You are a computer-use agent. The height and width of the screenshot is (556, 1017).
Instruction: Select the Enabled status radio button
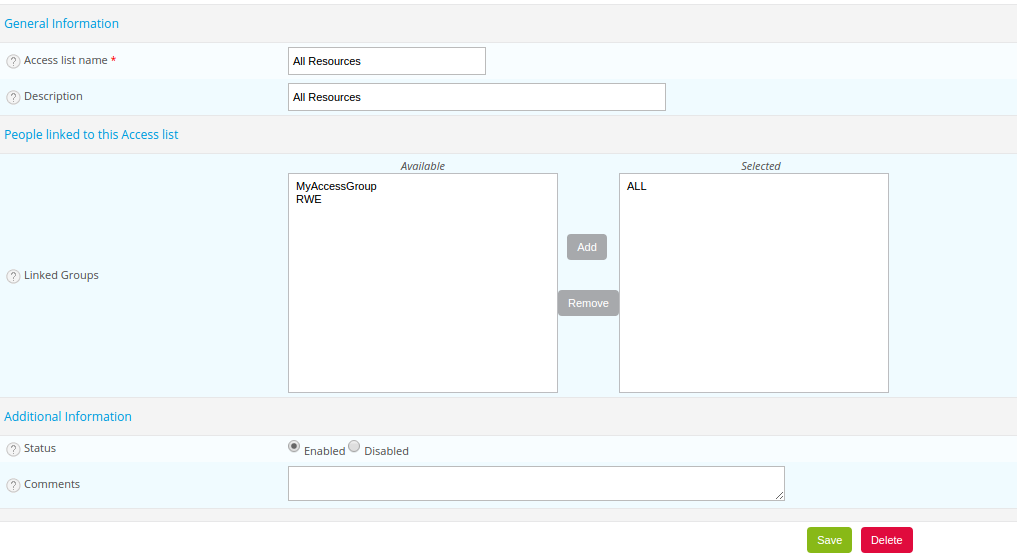pyautogui.click(x=294, y=446)
